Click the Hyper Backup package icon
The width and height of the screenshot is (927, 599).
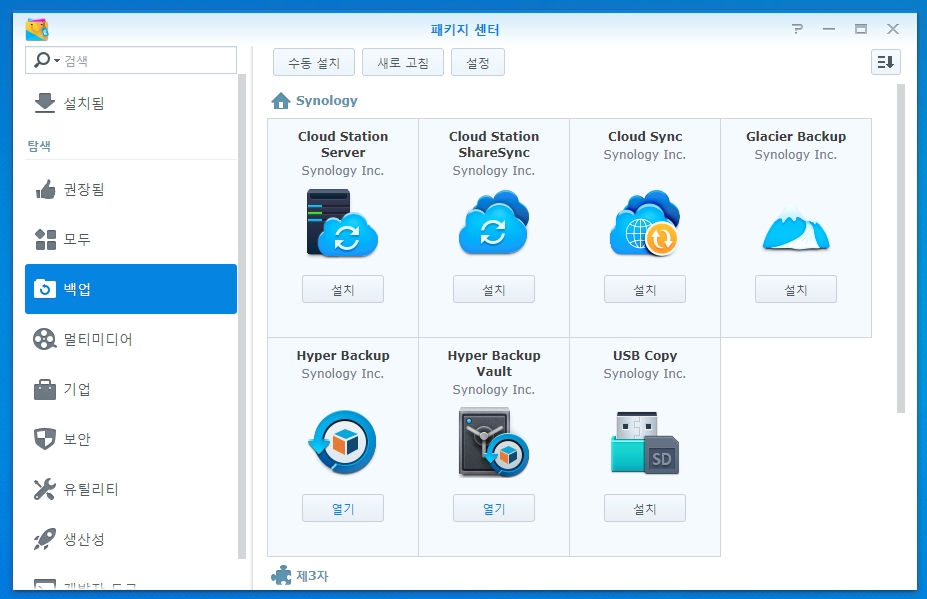click(342, 442)
